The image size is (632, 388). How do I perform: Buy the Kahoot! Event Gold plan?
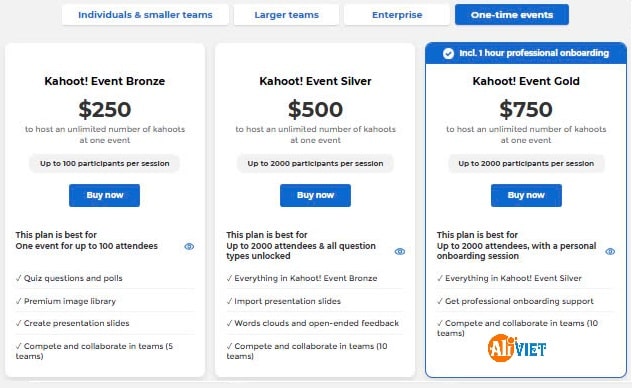pos(526,195)
